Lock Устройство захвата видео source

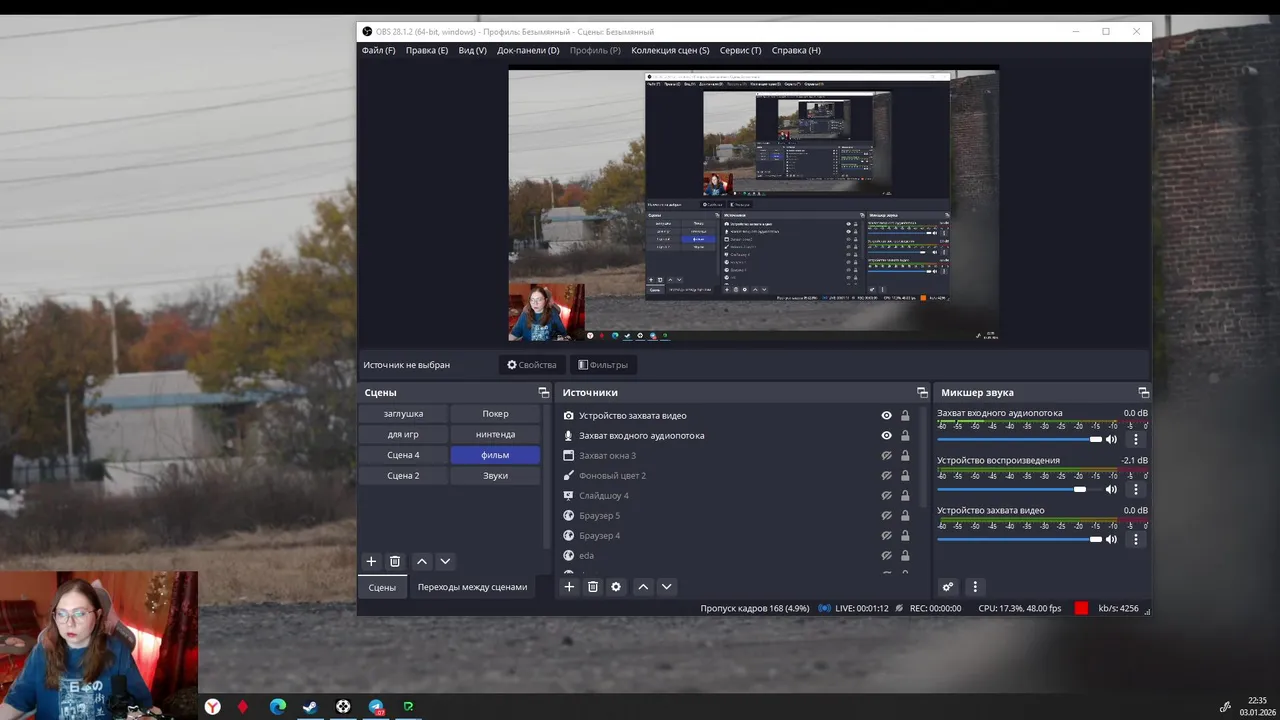905,416
